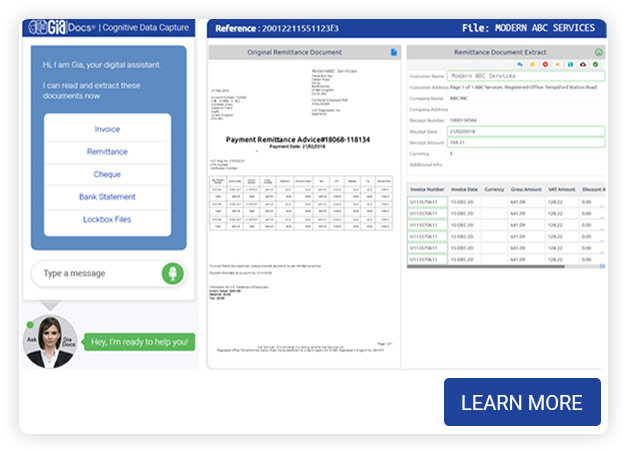The height and width of the screenshot is (453, 627).
Task: Click the green microphone icon
Action: 173,274
